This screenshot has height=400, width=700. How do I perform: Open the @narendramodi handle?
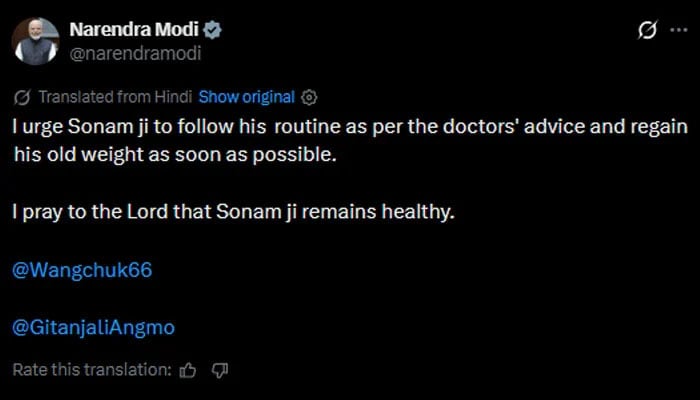click(x=136, y=54)
